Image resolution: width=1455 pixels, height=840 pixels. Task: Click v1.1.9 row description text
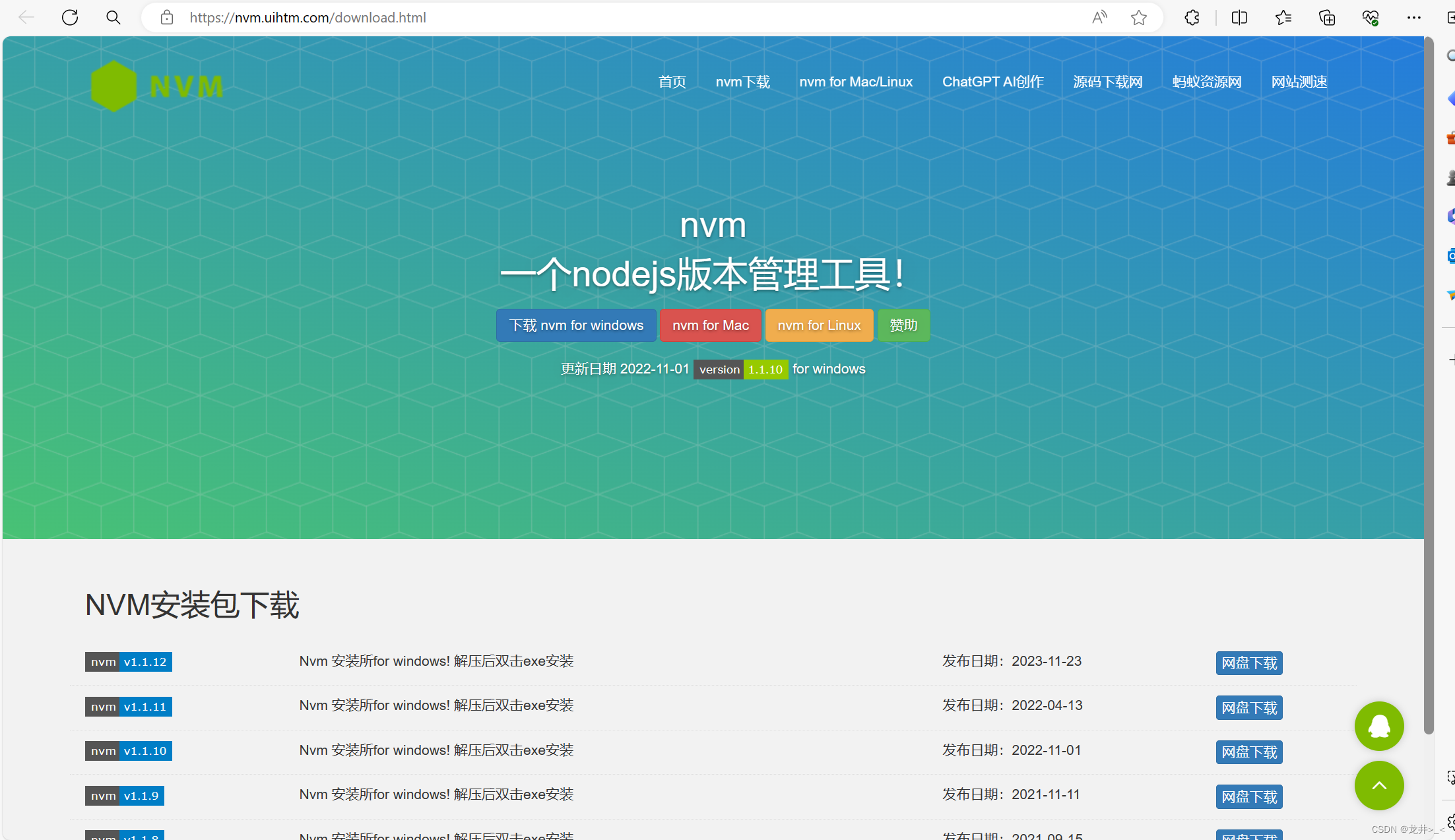pos(436,794)
